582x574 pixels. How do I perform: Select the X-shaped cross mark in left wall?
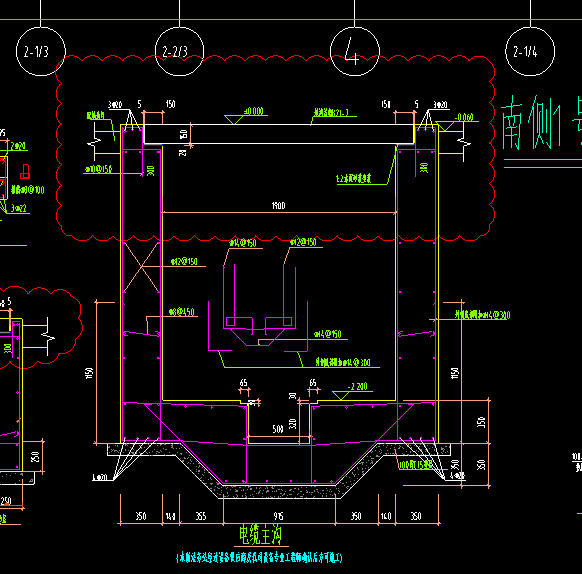click(141, 267)
